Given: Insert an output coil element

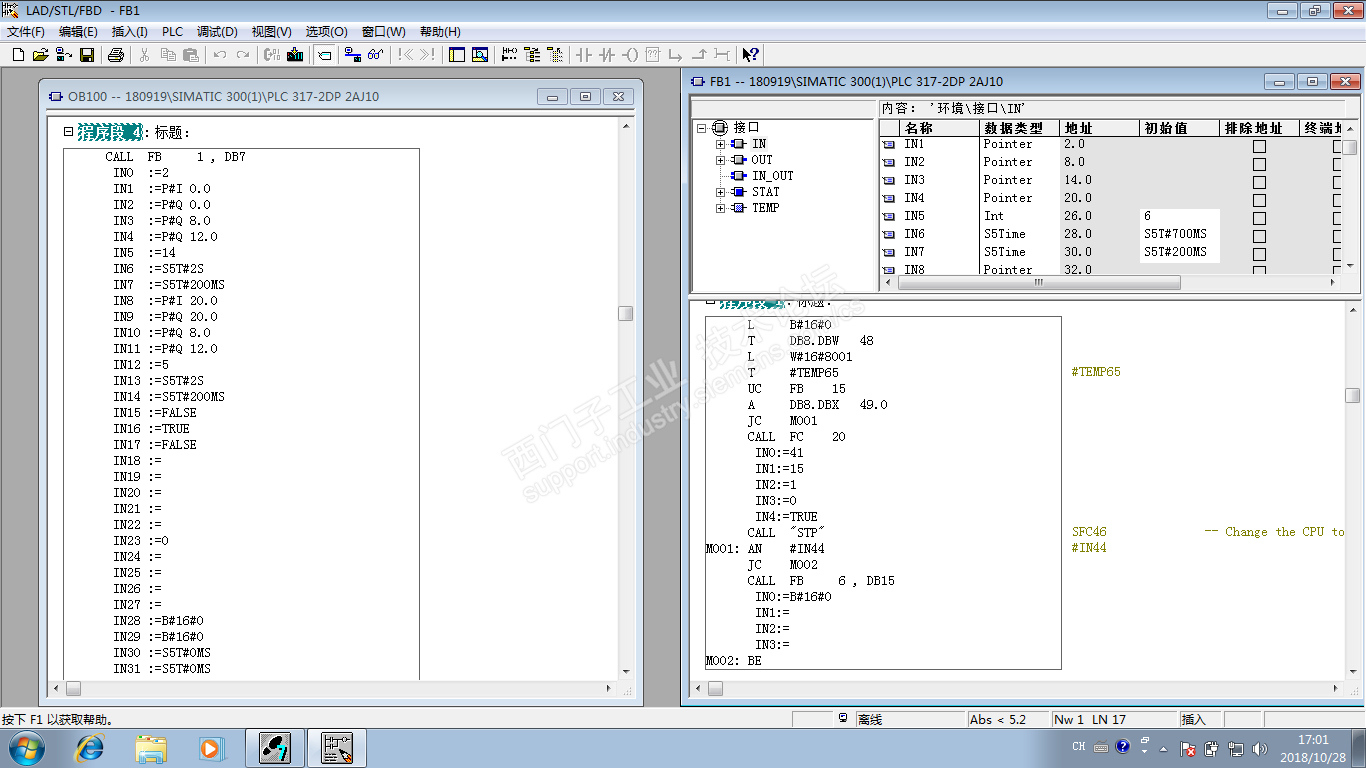Looking at the screenshot, I should (x=630, y=55).
